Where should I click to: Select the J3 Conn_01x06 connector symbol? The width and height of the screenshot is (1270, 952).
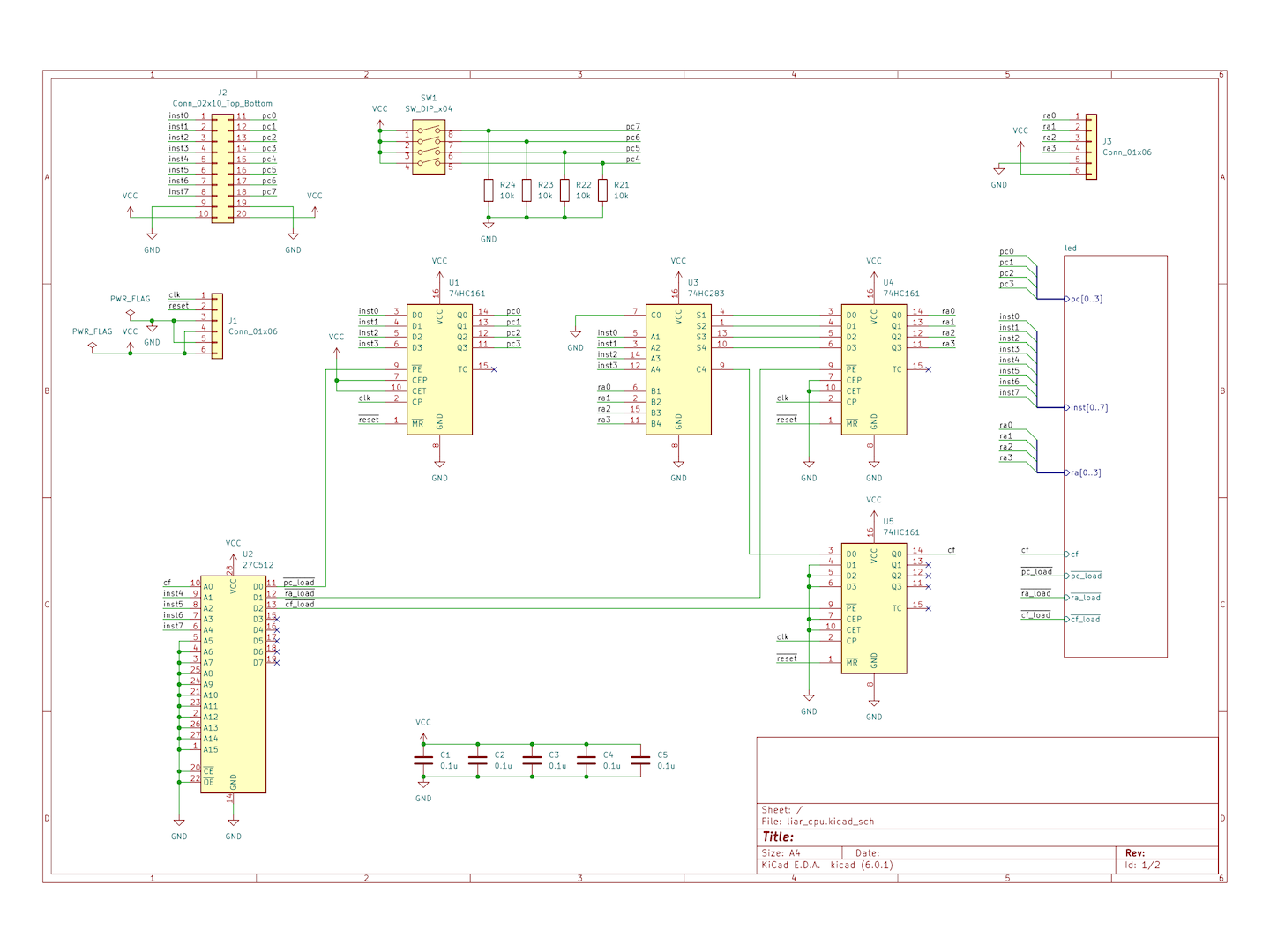pos(1091,146)
